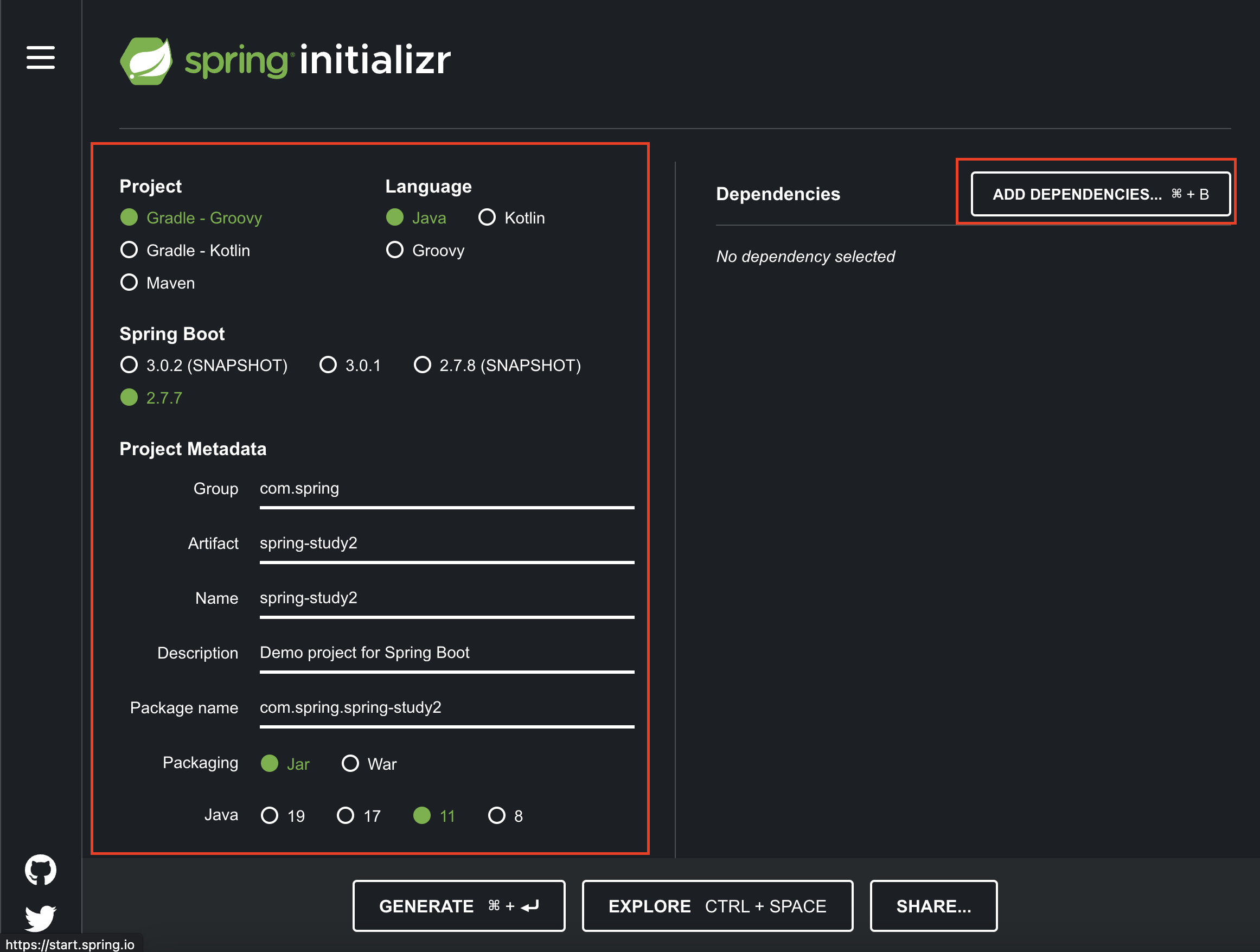Open the hamburger menu icon
The width and height of the screenshot is (1260, 952).
pyautogui.click(x=41, y=57)
